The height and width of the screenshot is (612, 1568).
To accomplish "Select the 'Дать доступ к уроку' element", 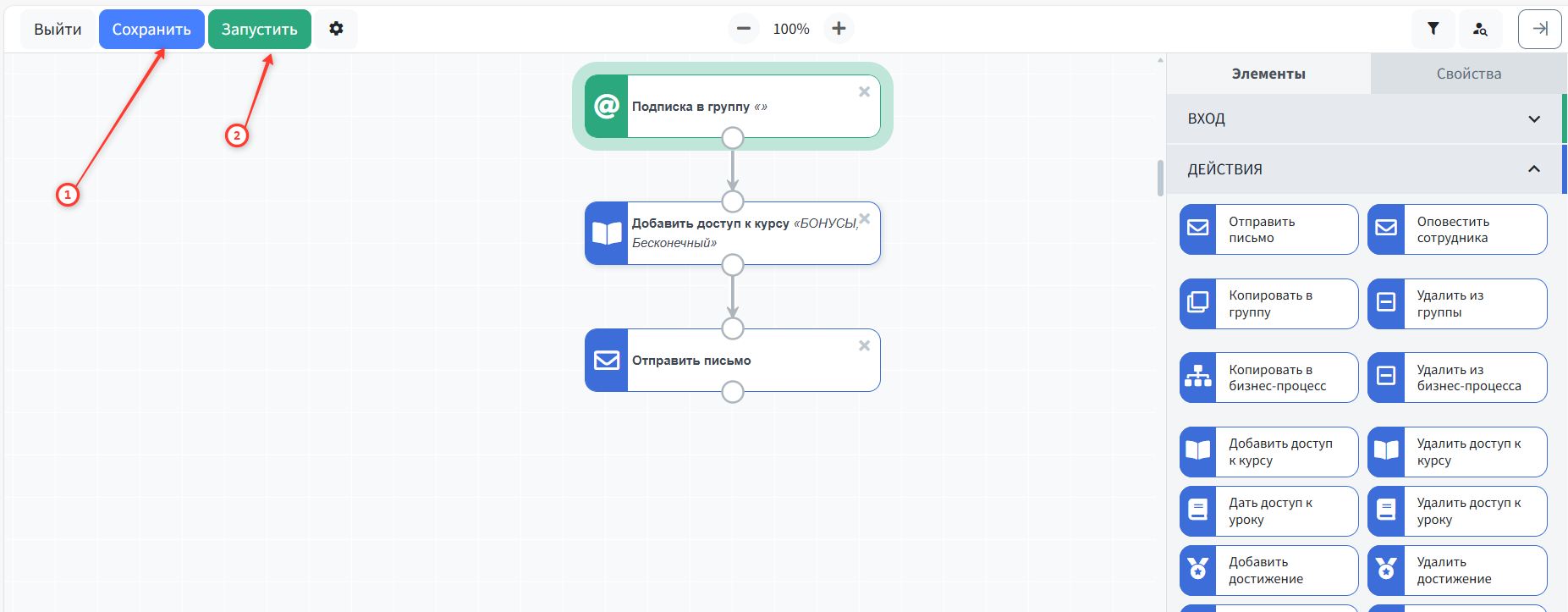I will [x=1268, y=511].
